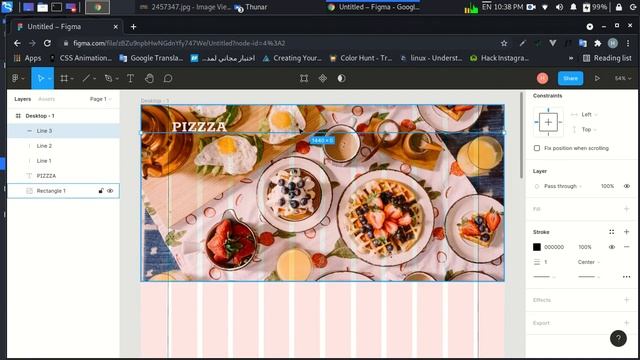Select the Pen tool

pos(108,78)
